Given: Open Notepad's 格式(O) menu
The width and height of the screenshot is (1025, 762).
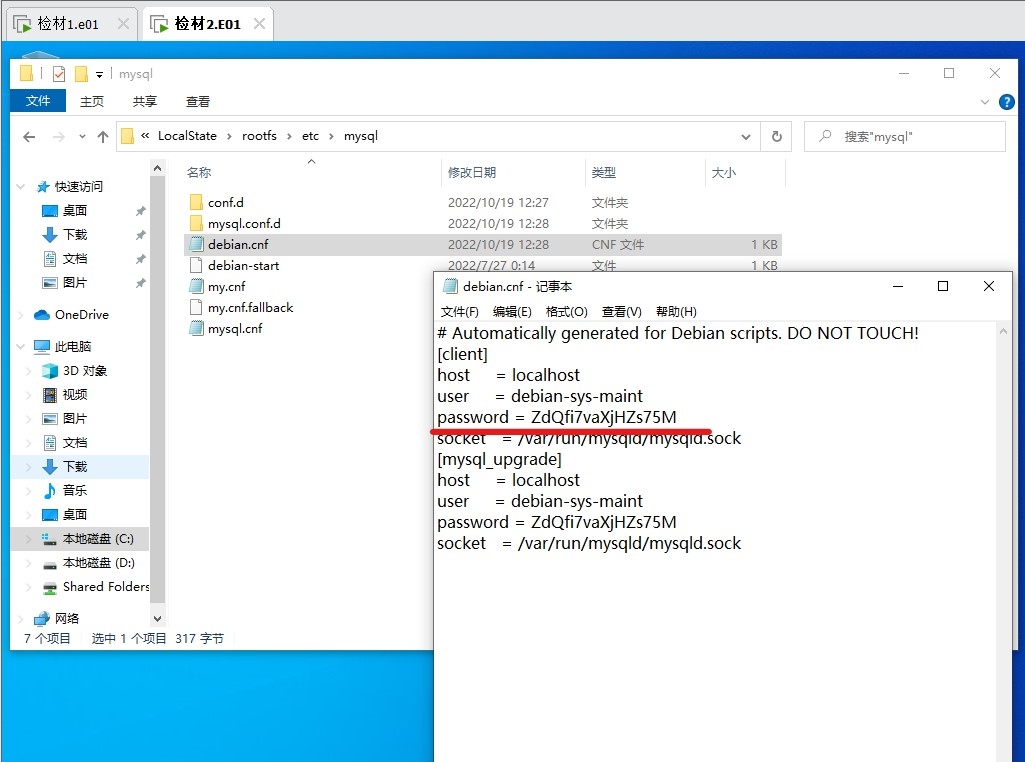Looking at the screenshot, I should coord(566,312).
